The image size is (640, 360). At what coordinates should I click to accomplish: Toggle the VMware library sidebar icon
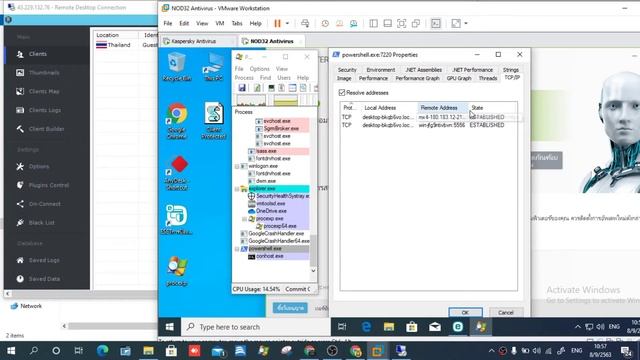pyautogui.click(x=373, y=24)
